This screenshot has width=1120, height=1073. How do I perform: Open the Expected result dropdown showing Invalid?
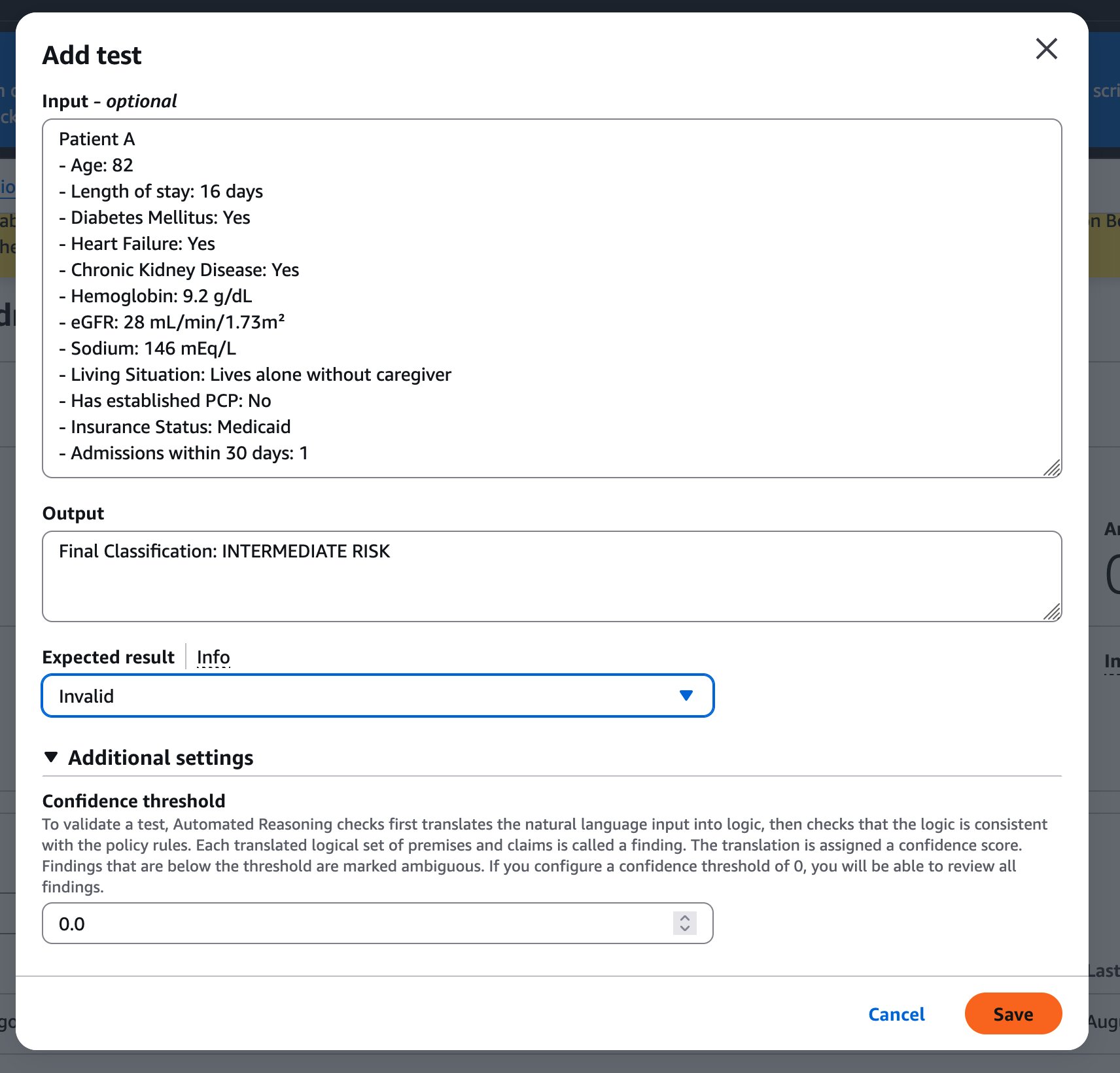tap(377, 695)
